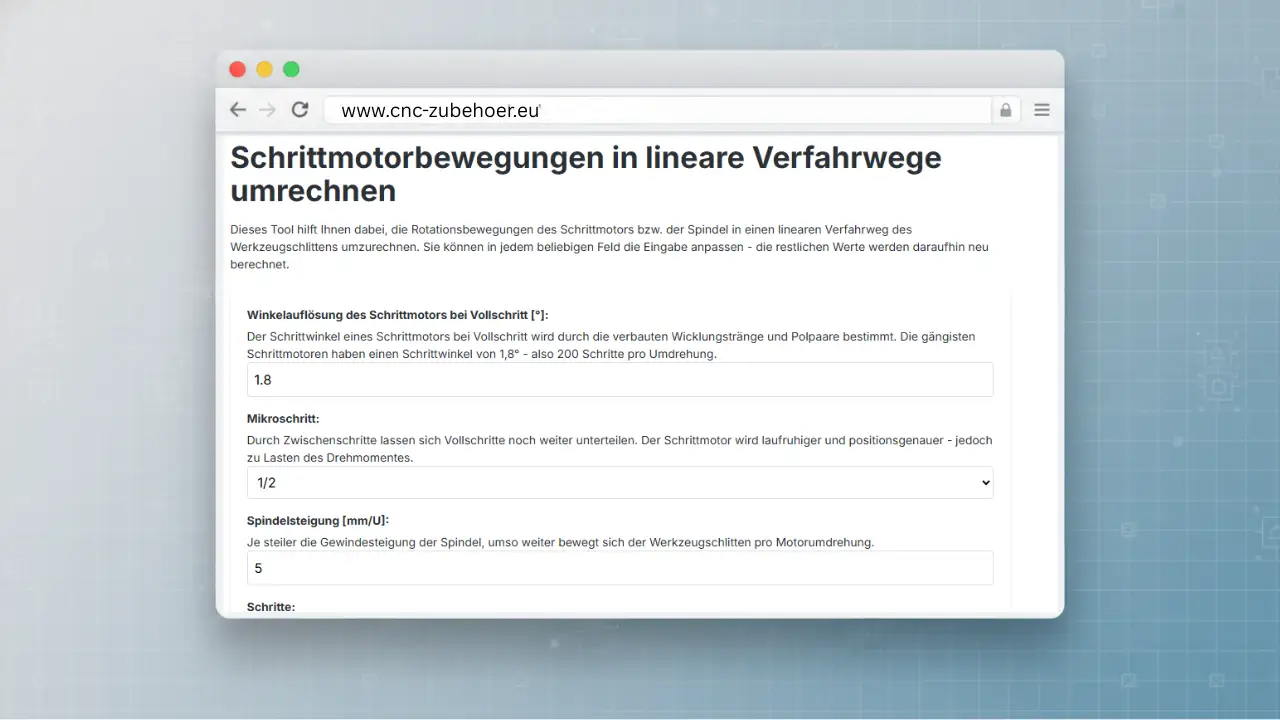1280x720 pixels.
Task: Click the yellow minimize window button
Action: coord(264,69)
